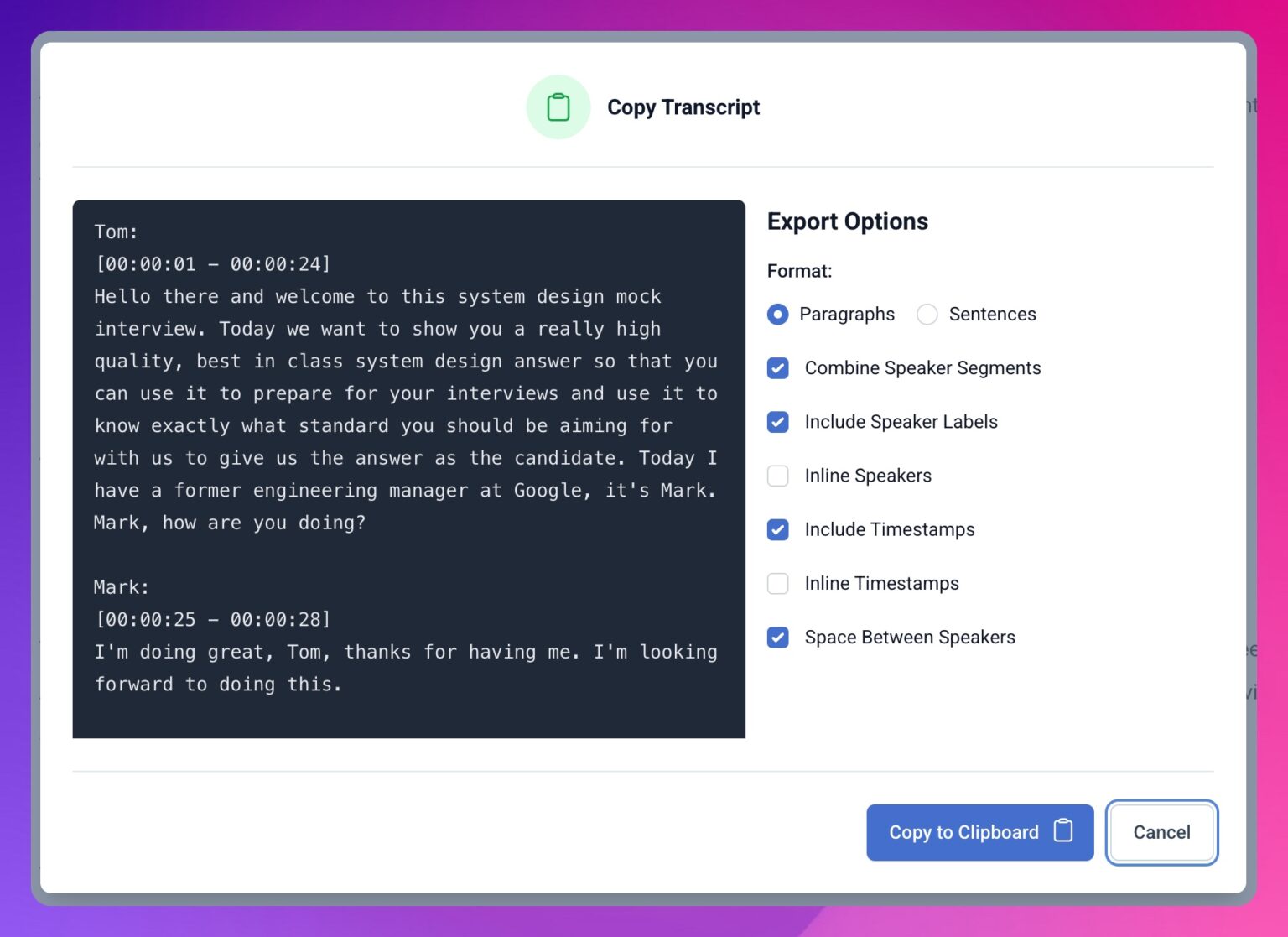Click Tom's speaker label in the transcript
The height and width of the screenshot is (937, 1288).
tap(115, 232)
